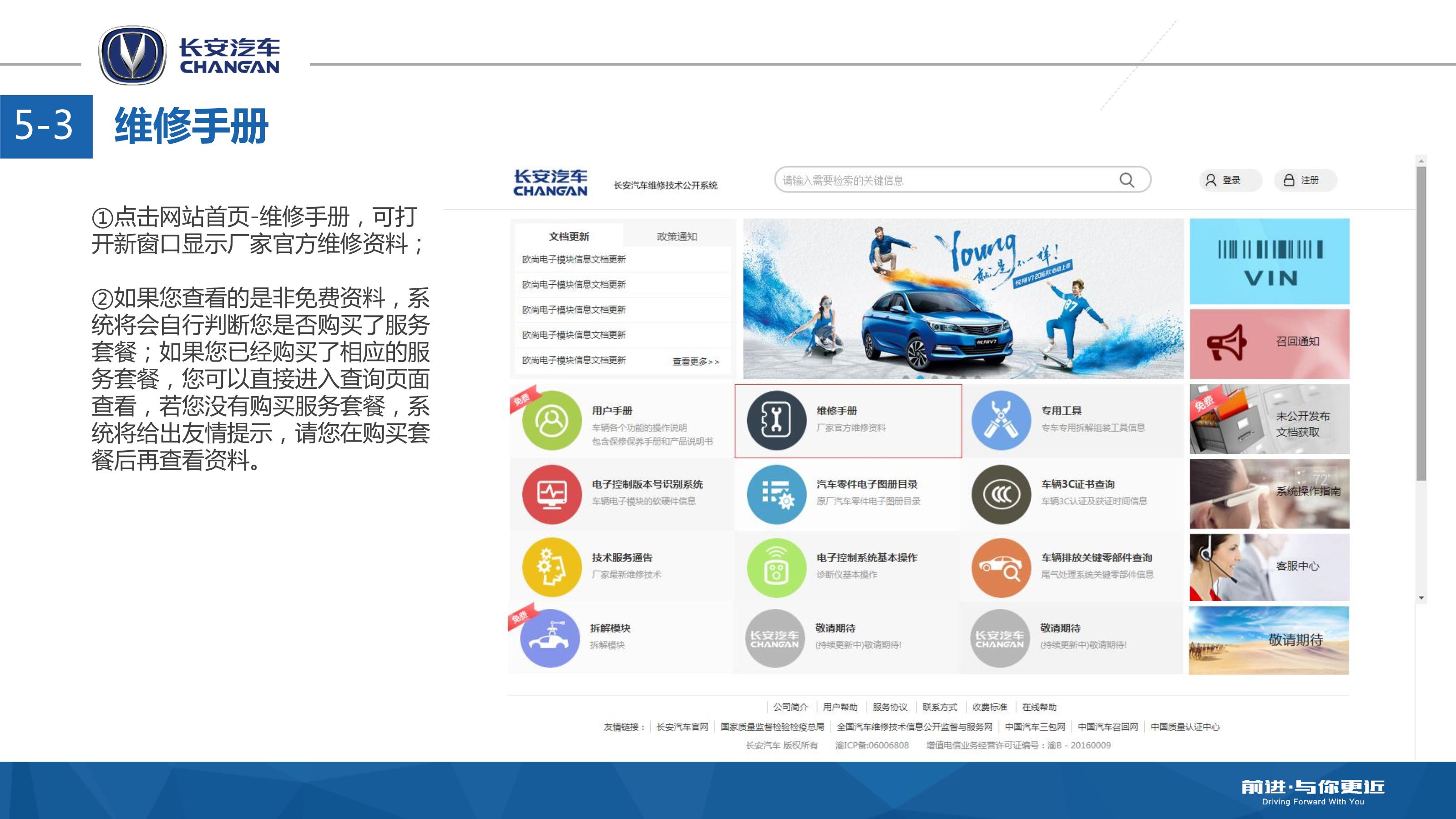The image size is (1456, 819).
Task: Open the VIN barcode tile
Action: [x=1269, y=261]
